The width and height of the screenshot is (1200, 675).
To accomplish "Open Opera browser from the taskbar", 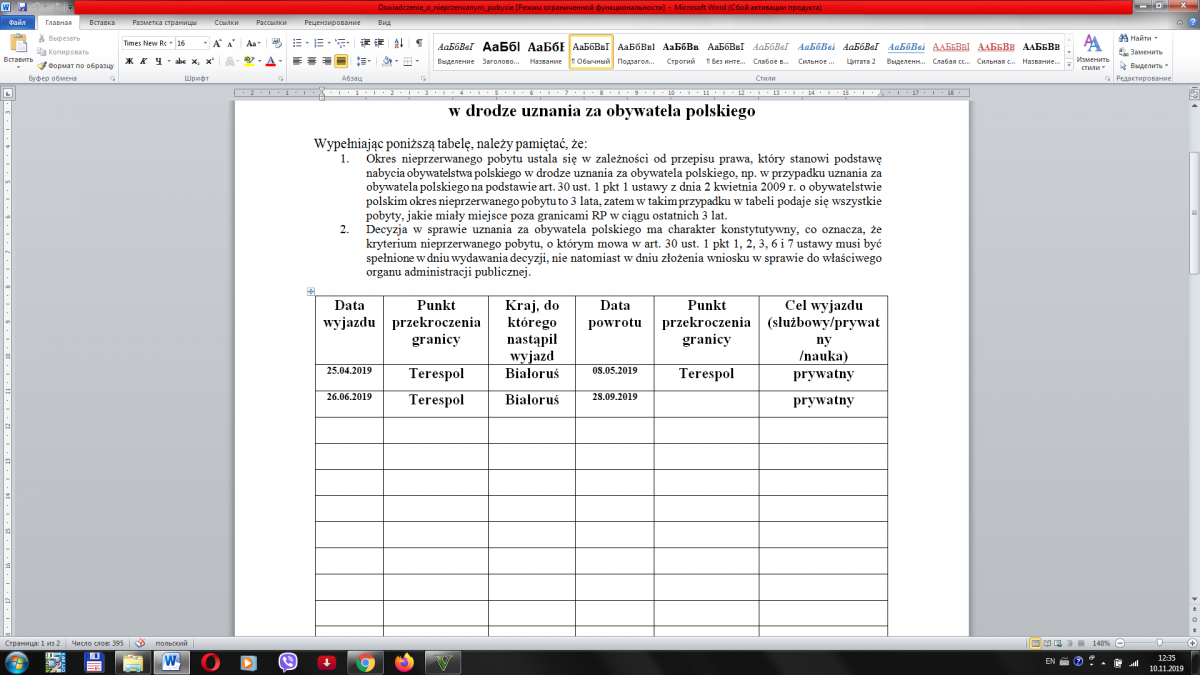I will (x=210, y=661).
